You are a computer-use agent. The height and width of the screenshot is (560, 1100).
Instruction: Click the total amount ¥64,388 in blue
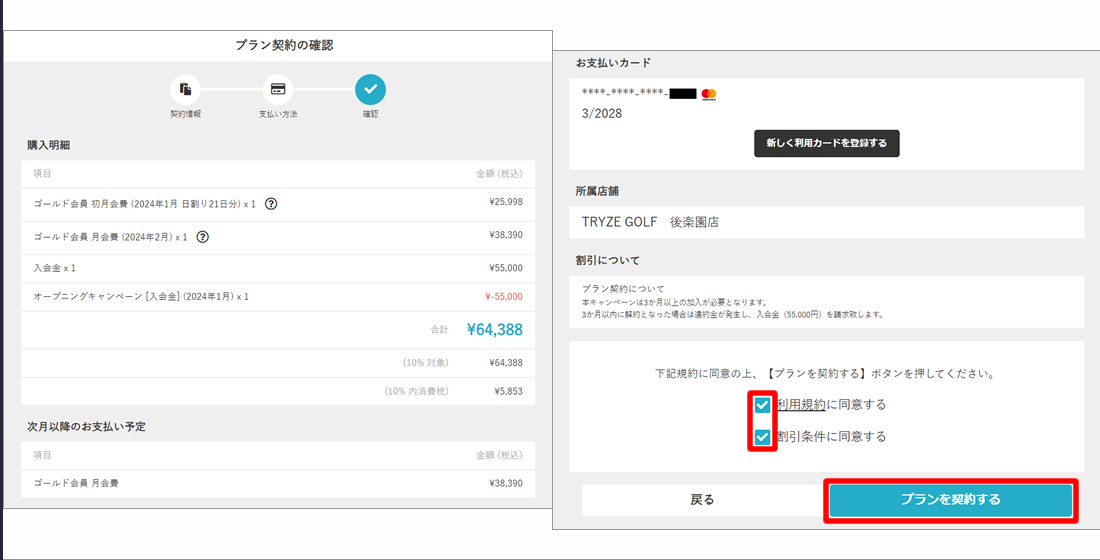495,330
